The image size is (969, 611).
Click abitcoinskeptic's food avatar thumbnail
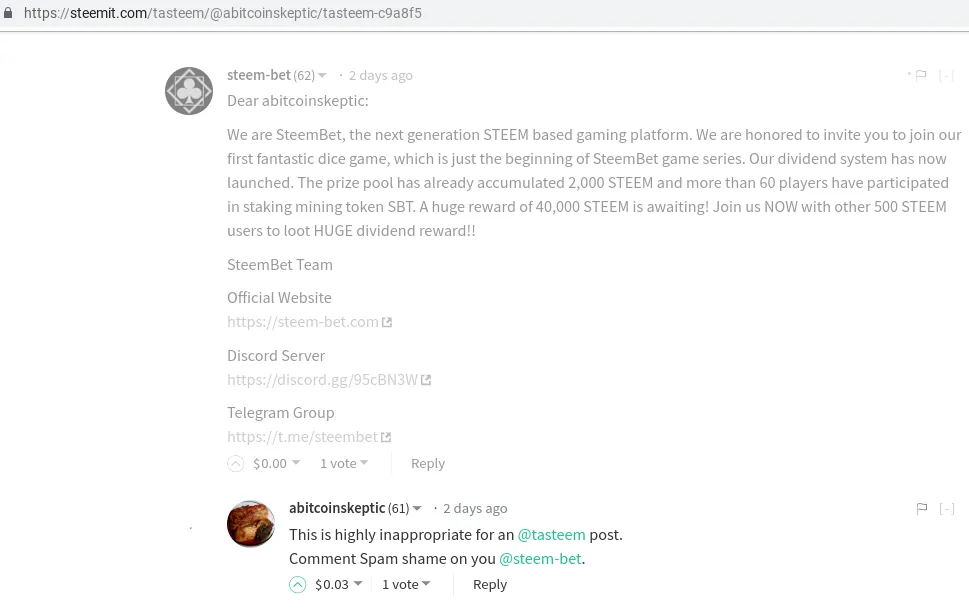[251, 524]
